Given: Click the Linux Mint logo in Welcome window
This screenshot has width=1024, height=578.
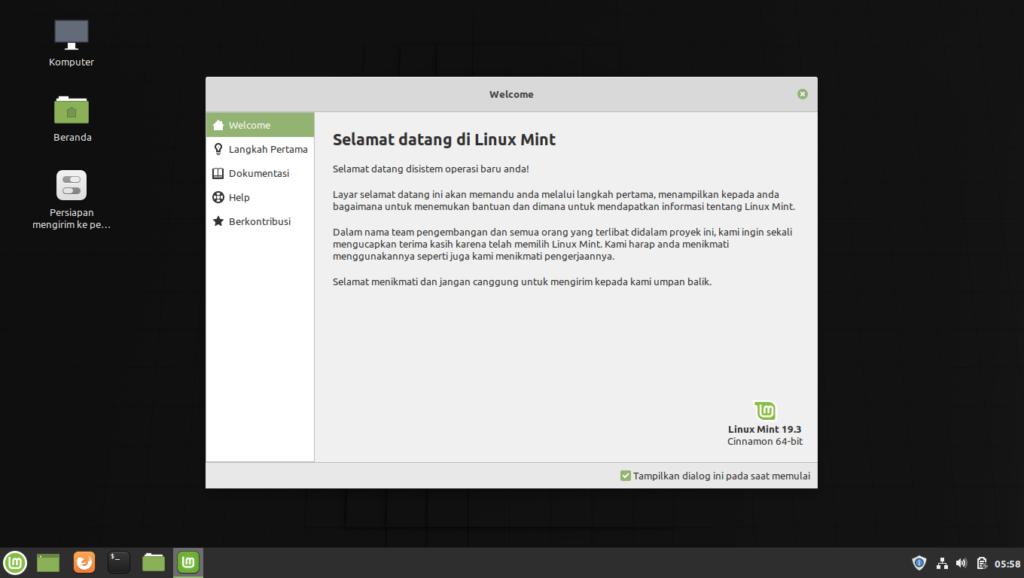Looking at the screenshot, I should pyautogui.click(x=765, y=410).
